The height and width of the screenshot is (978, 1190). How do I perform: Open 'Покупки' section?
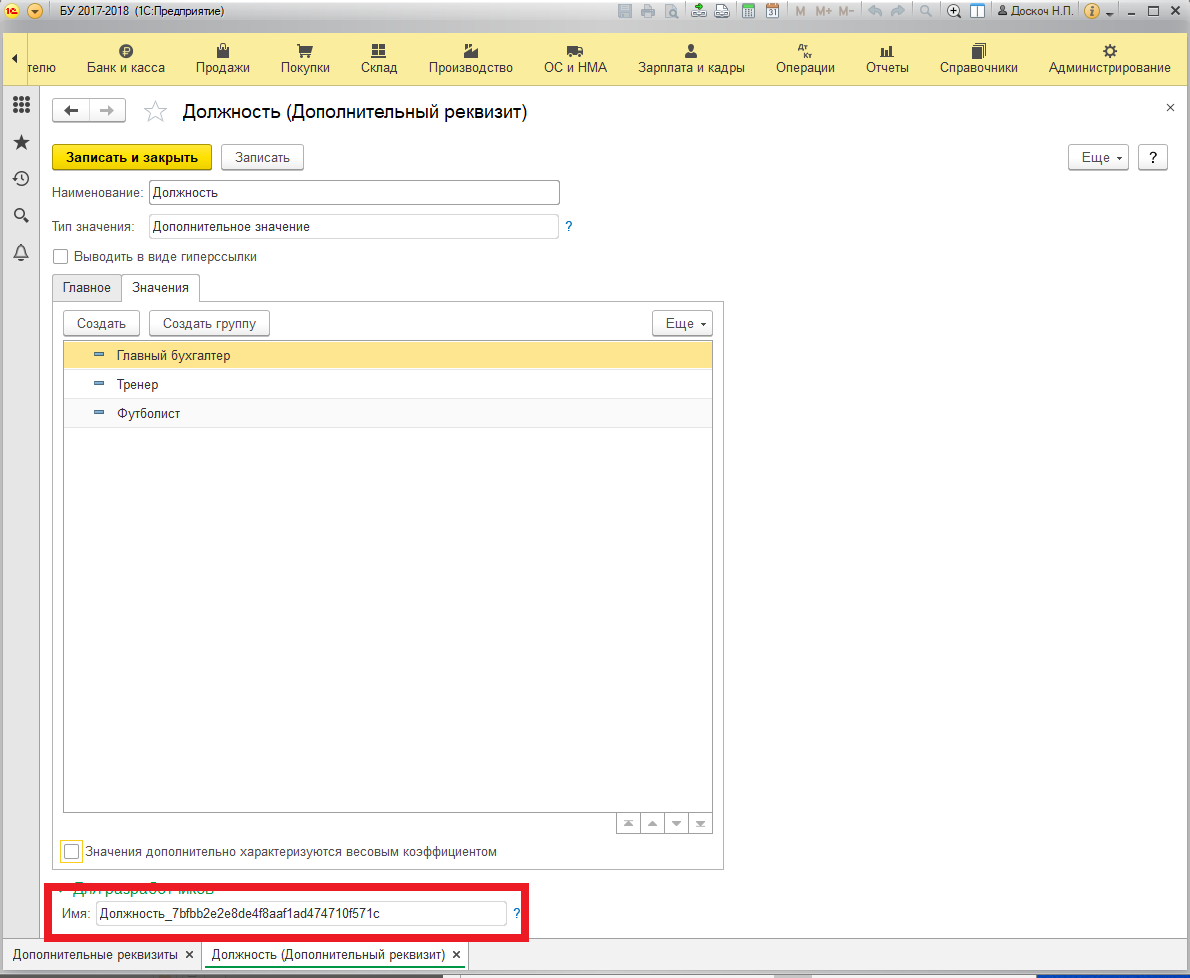tap(305, 59)
